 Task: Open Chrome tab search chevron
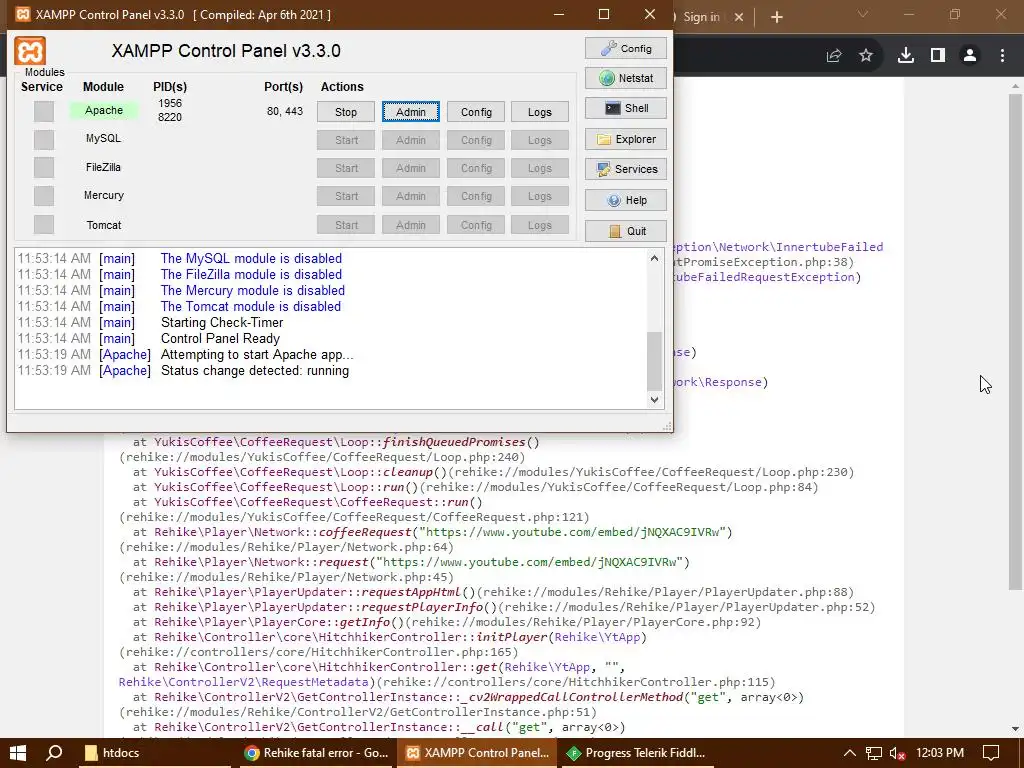tap(863, 14)
